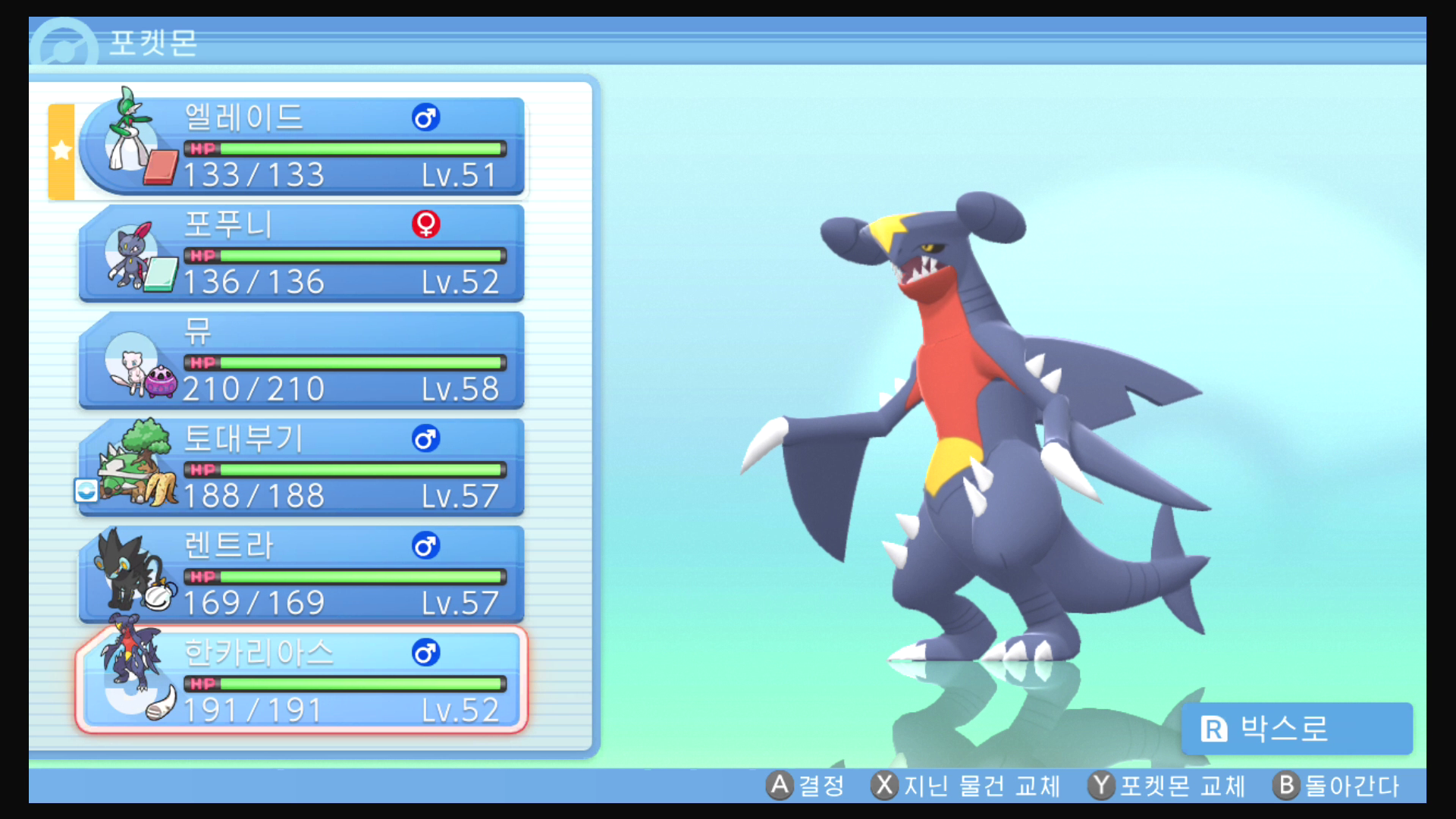Click the Lv.58 level text

click(460, 389)
